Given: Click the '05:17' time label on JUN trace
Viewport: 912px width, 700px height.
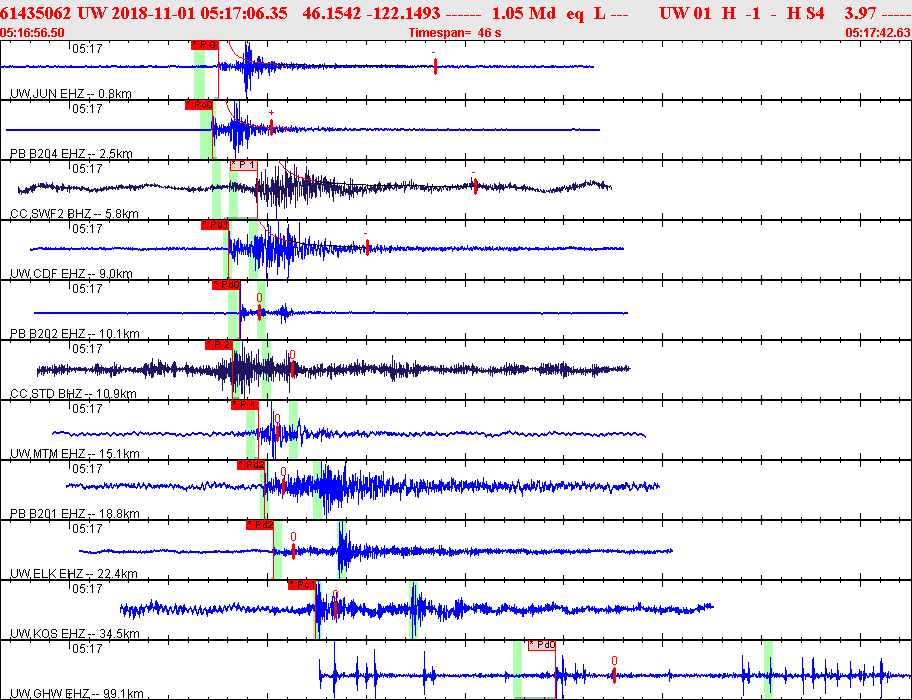Looking at the screenshot, I should click(x=87, y=48).
